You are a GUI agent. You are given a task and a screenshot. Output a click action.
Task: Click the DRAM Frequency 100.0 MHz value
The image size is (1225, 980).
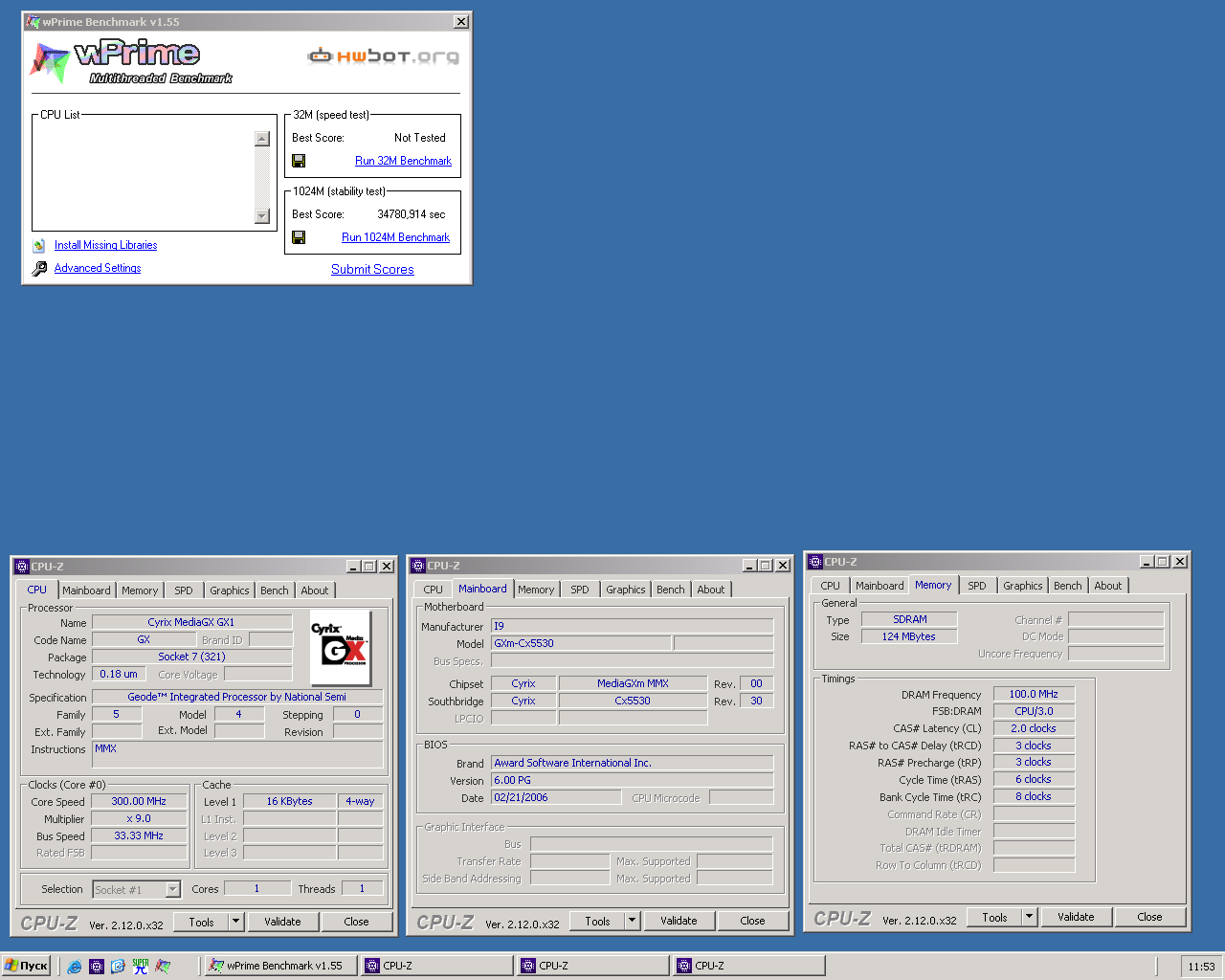[x=1034, y=695]
